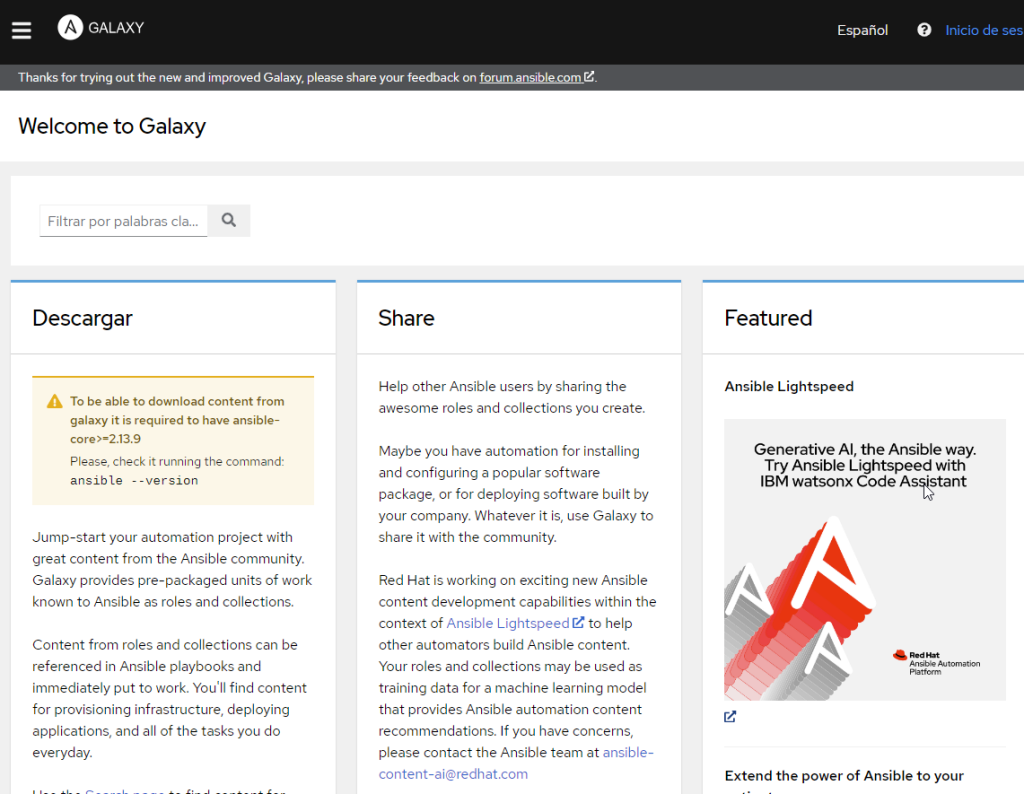This screenshot has width=1024, height=794.
Task: Open the help question mark icon
Action: [x=922, y=29]
